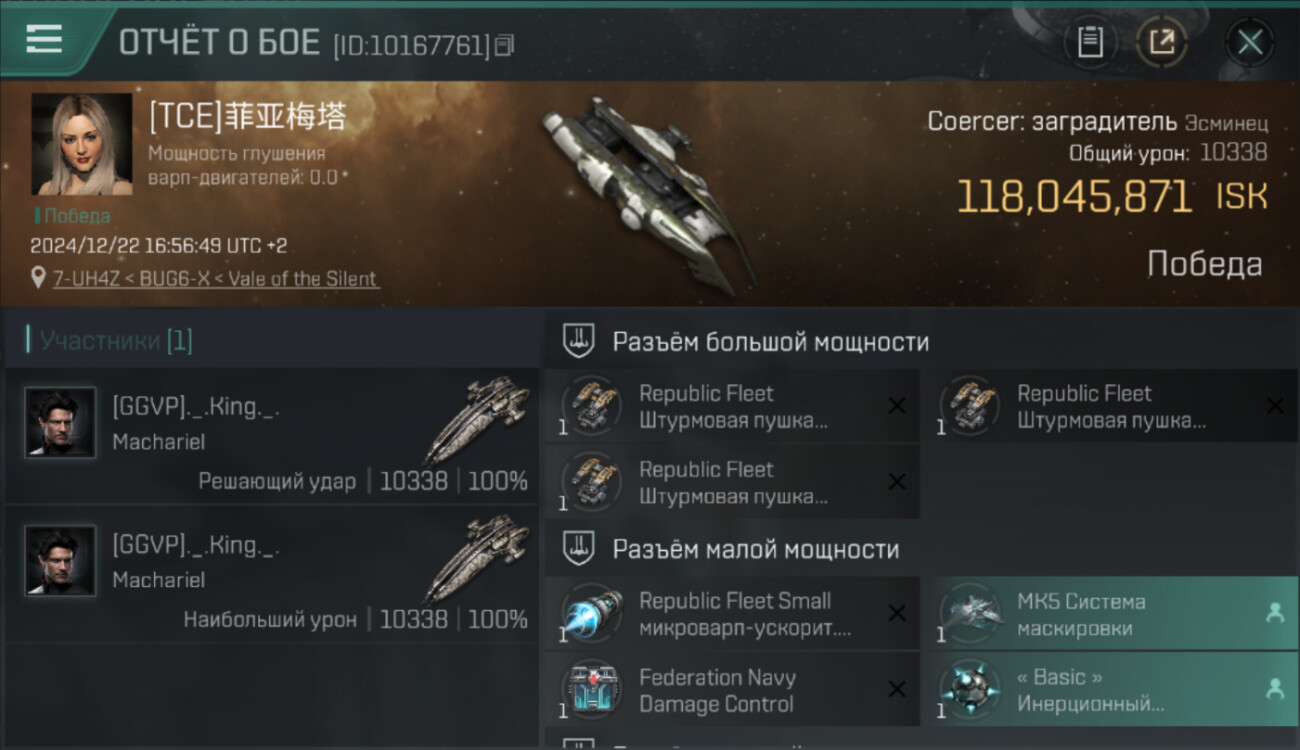Select the second Machariel ship icon
This screenshot has height=750, width=1300.
[x=478, y=555]
